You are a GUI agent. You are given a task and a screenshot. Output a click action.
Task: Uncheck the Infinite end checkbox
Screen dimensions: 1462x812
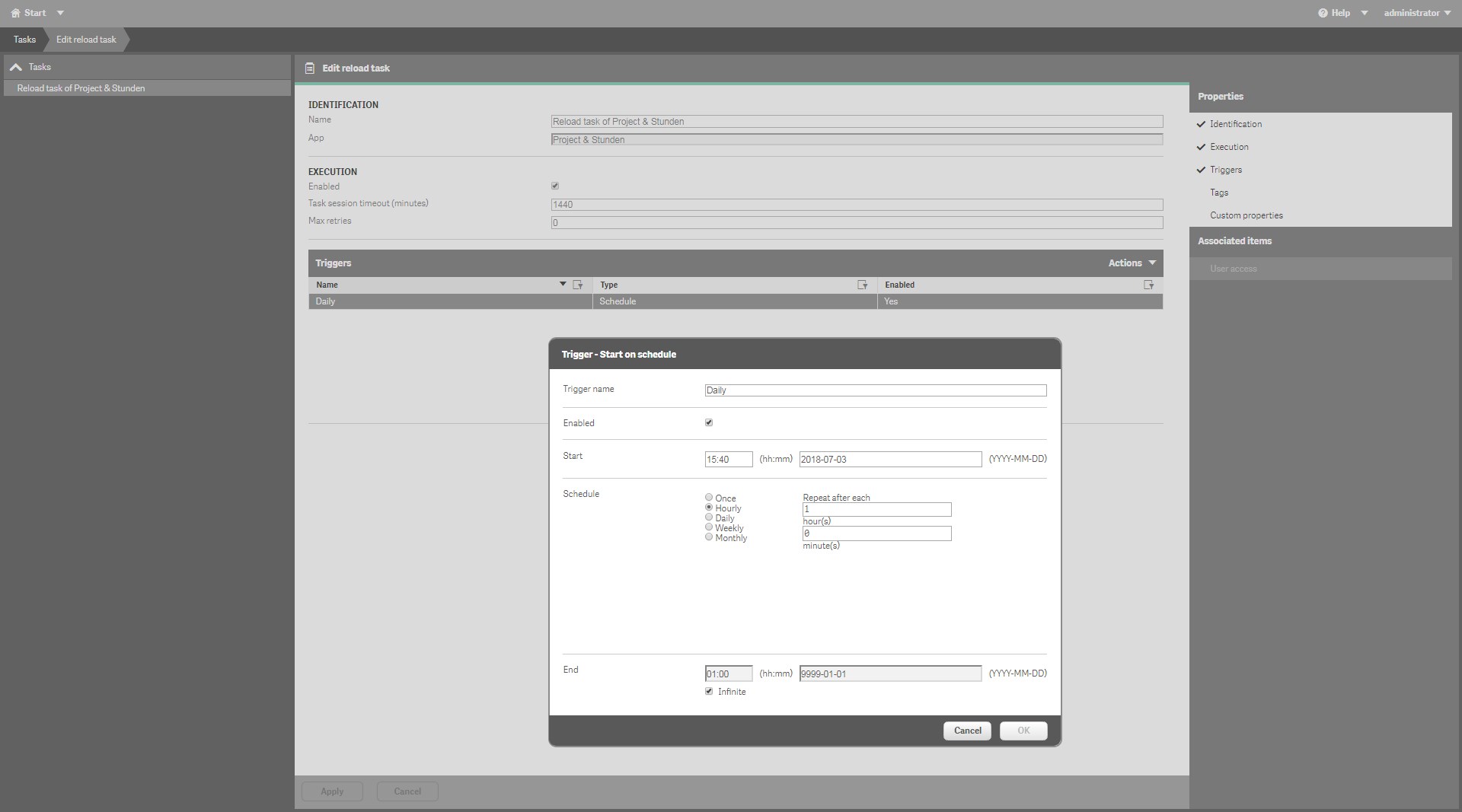(x=709, y=691)
